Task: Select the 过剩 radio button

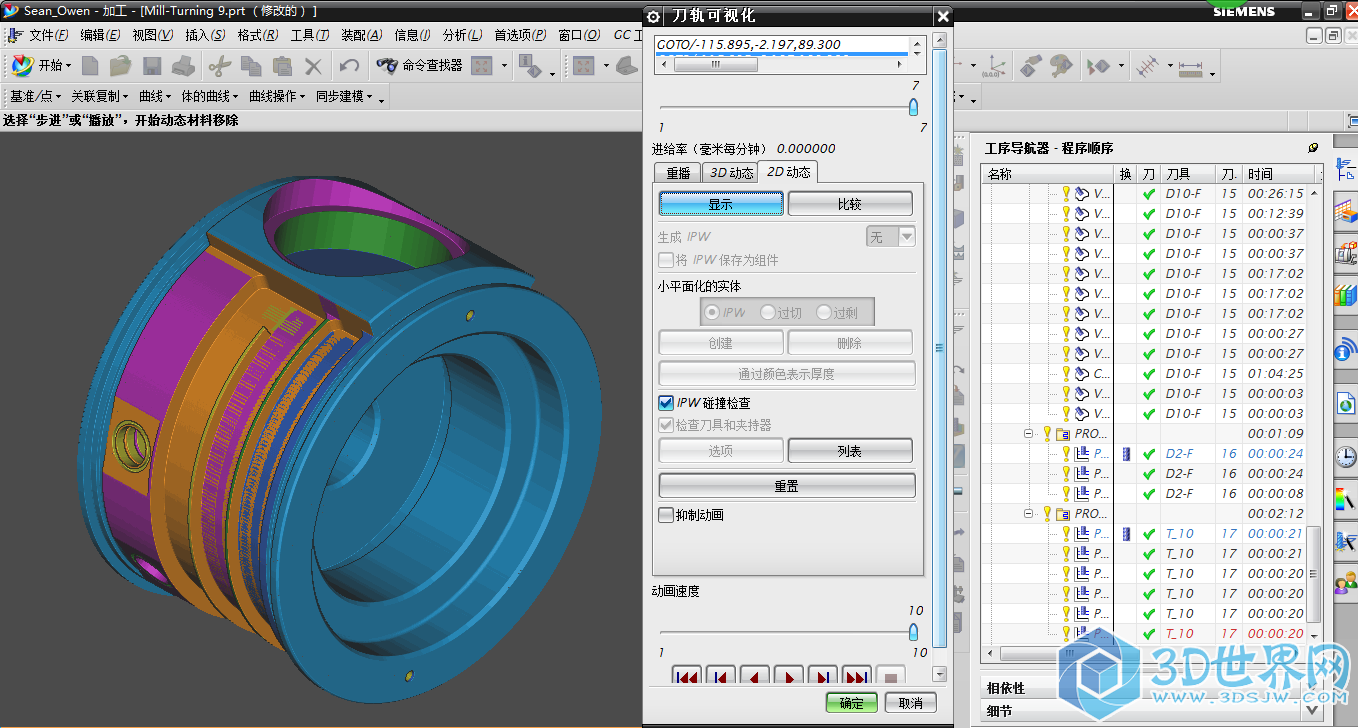Action: pyautogui.click(x=824, y=313)
